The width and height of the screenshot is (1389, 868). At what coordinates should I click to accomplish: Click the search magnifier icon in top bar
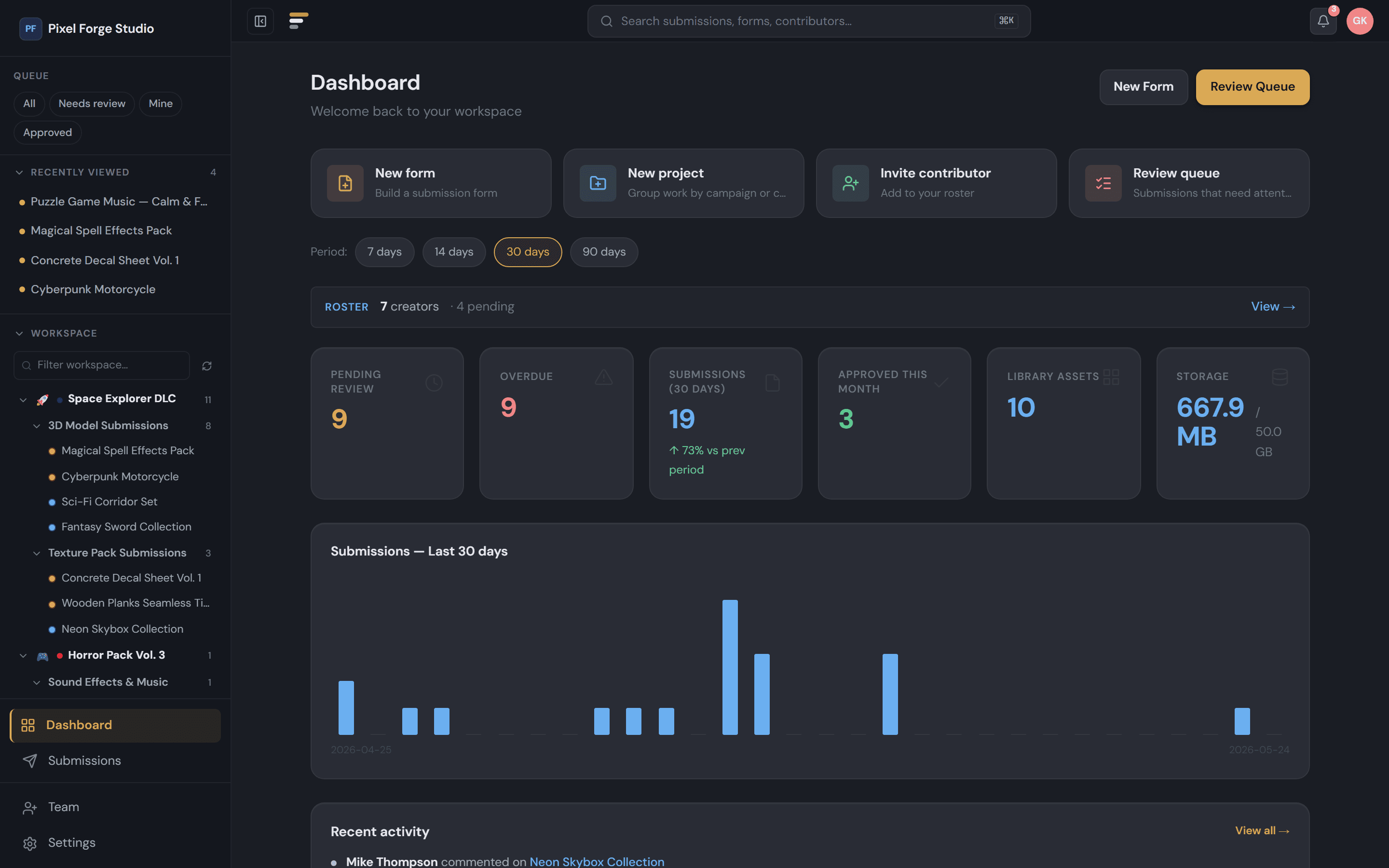[x=606, y=21]
